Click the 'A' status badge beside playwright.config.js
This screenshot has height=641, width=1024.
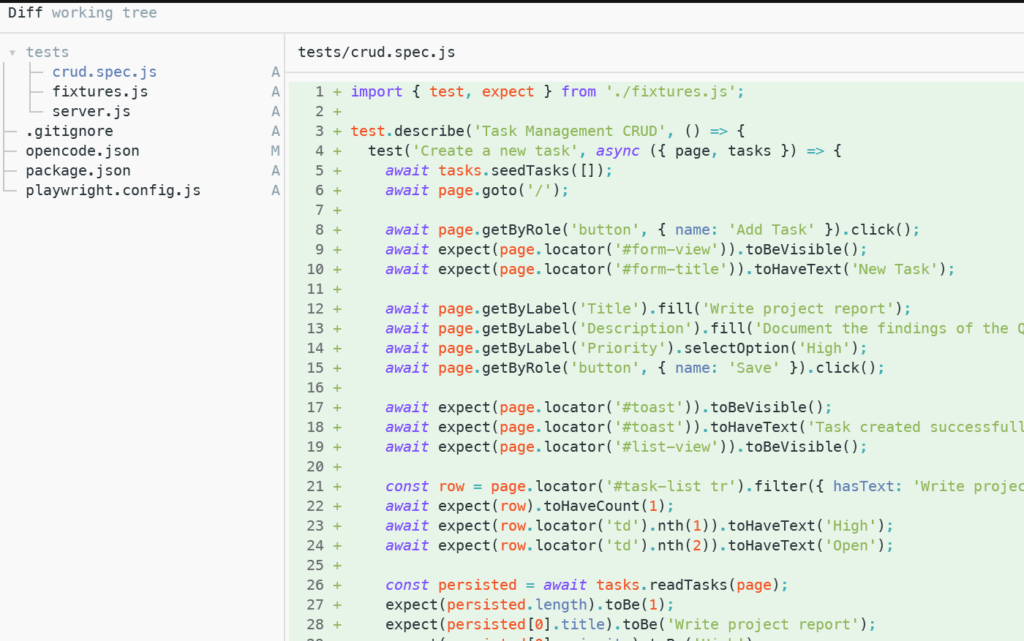(276, 191)
